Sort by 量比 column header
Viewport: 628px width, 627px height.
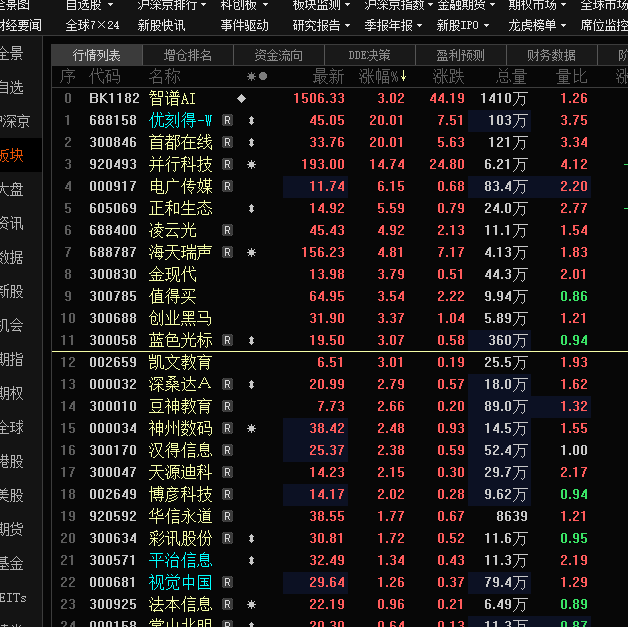click(x=572, y=76)
